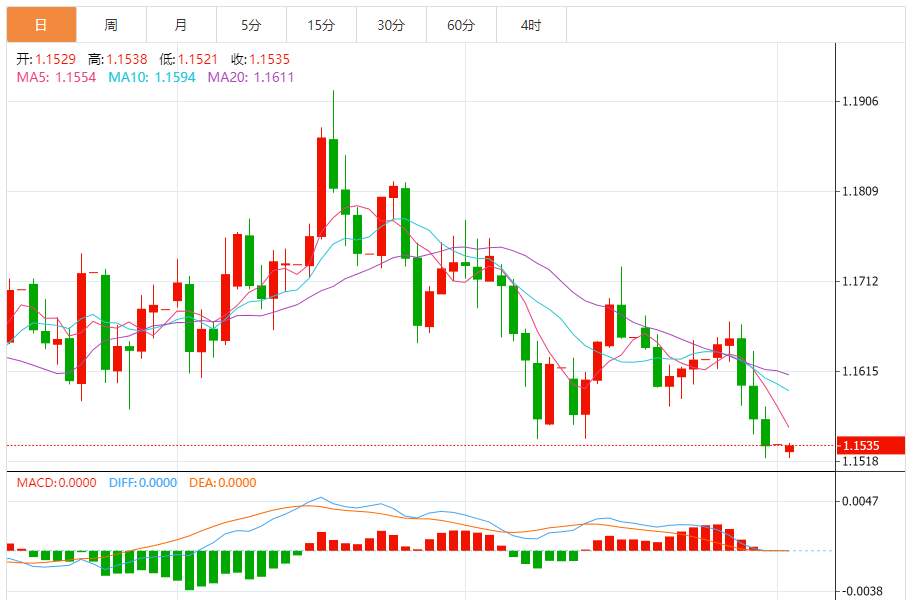Click the opening price 开:1.1529 text
Viewport: 910px width, 600px height.
pyautogui.click(x=46, y=60)
